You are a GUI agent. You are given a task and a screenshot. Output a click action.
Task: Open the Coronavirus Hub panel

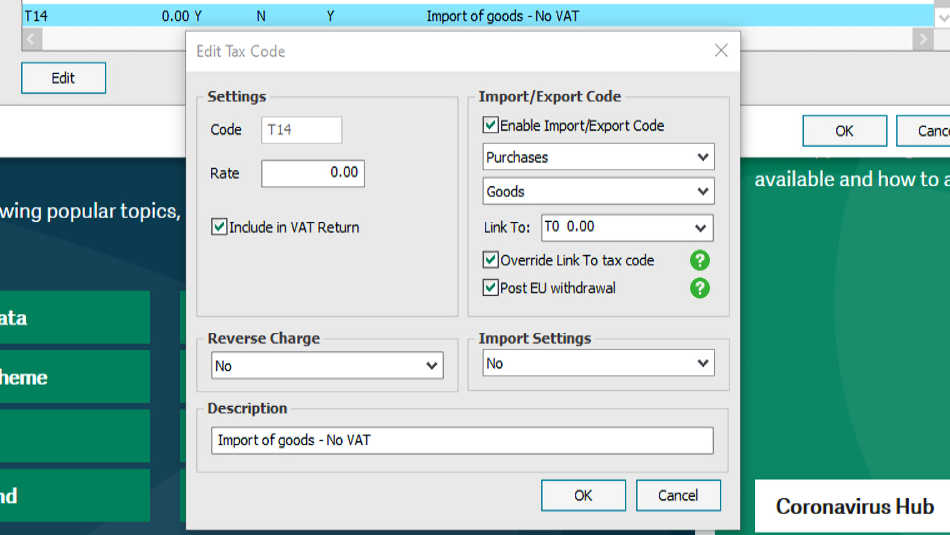click(853, 507)
